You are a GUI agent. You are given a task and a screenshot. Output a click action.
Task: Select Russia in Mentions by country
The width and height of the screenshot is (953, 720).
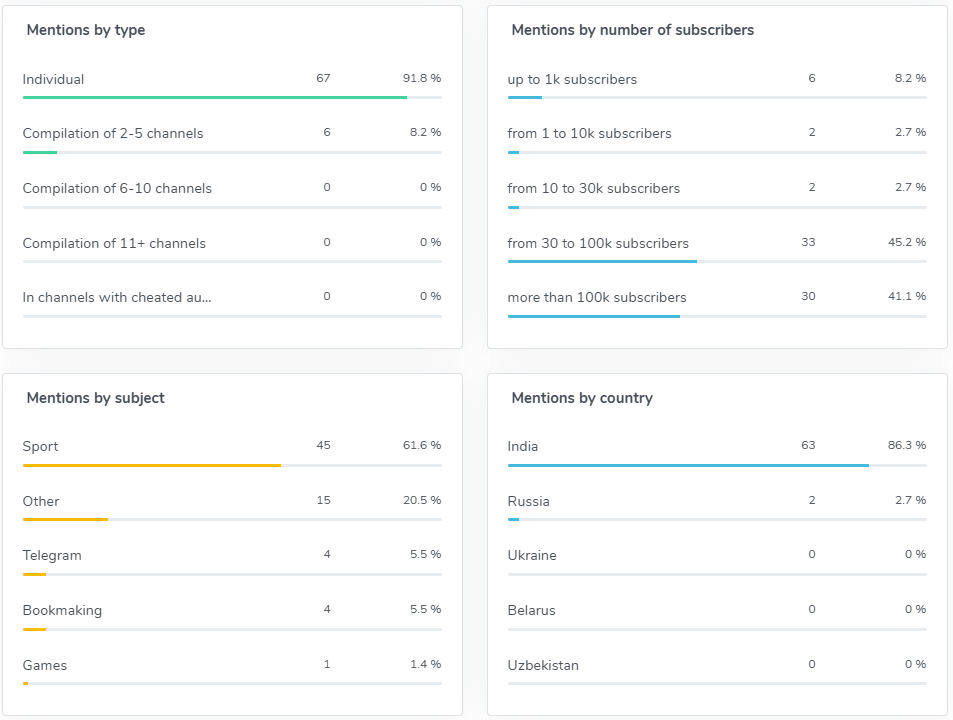tap(528, 501)
